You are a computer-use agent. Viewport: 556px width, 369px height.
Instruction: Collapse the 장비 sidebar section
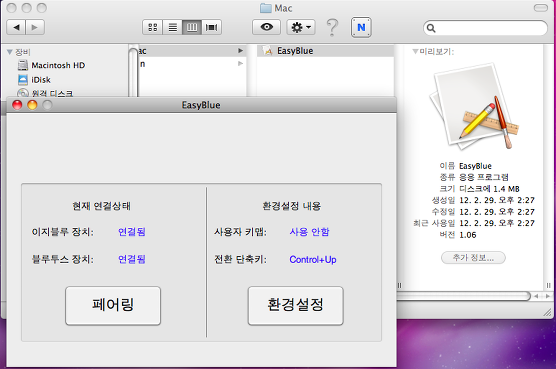pos(10,52)
